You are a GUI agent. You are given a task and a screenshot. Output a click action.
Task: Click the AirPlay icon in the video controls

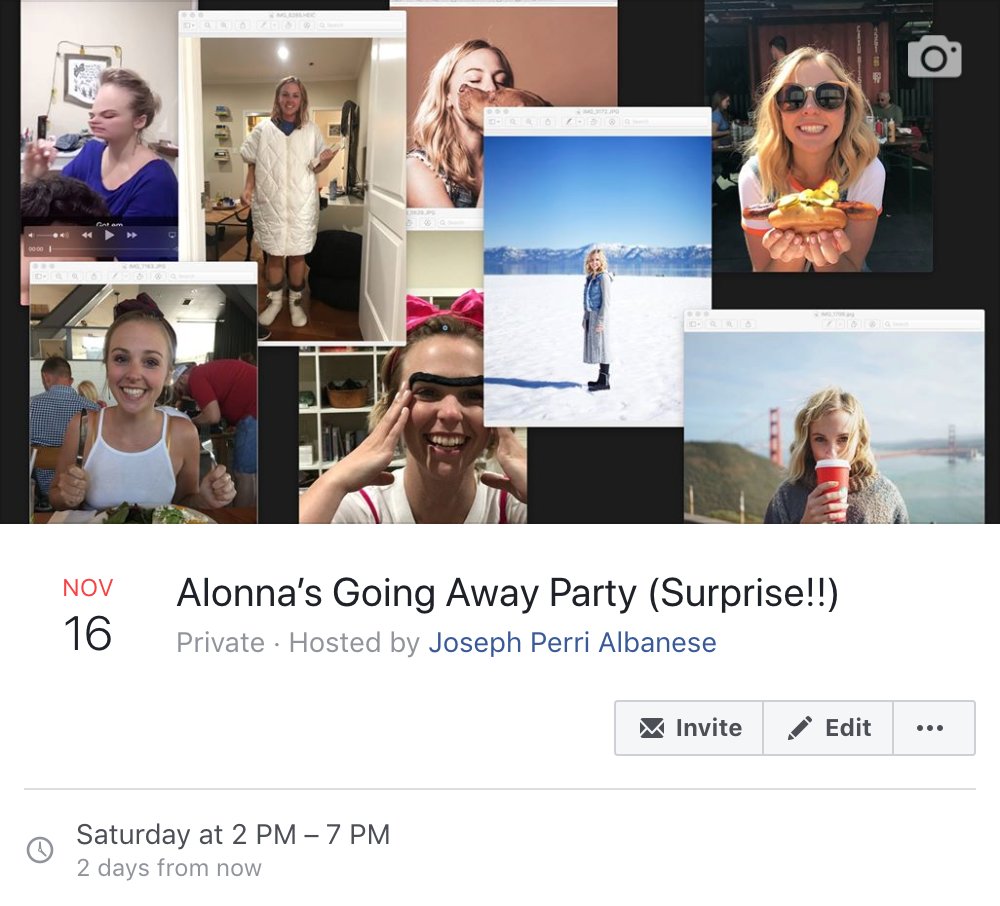click(172, 235)
